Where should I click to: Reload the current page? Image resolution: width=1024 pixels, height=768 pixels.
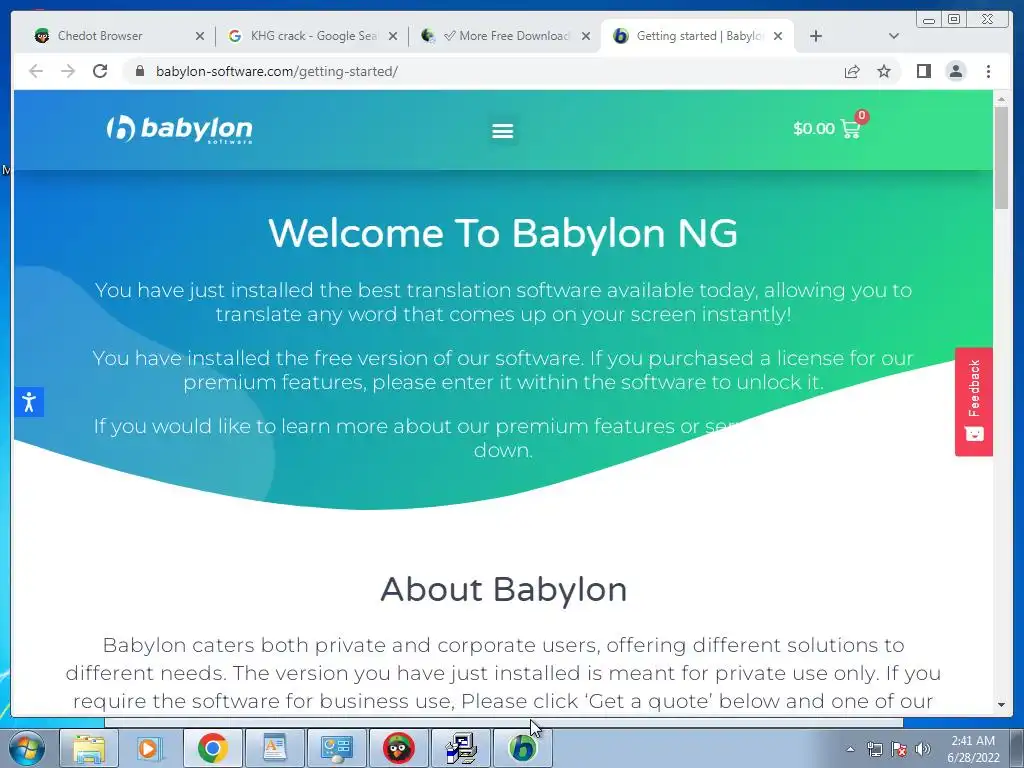click(x=100, y=71)
